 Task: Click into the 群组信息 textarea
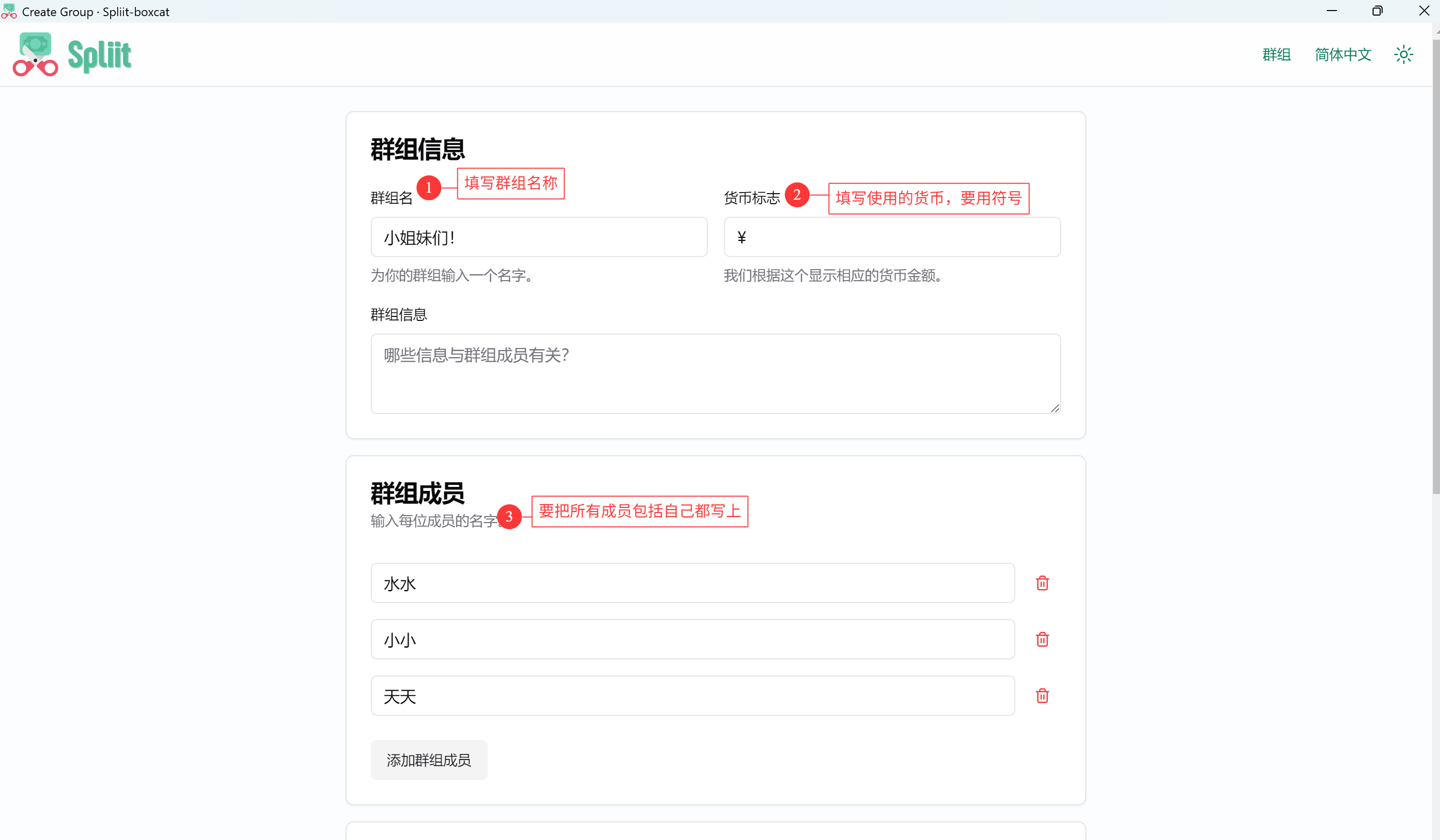(715, 373)
